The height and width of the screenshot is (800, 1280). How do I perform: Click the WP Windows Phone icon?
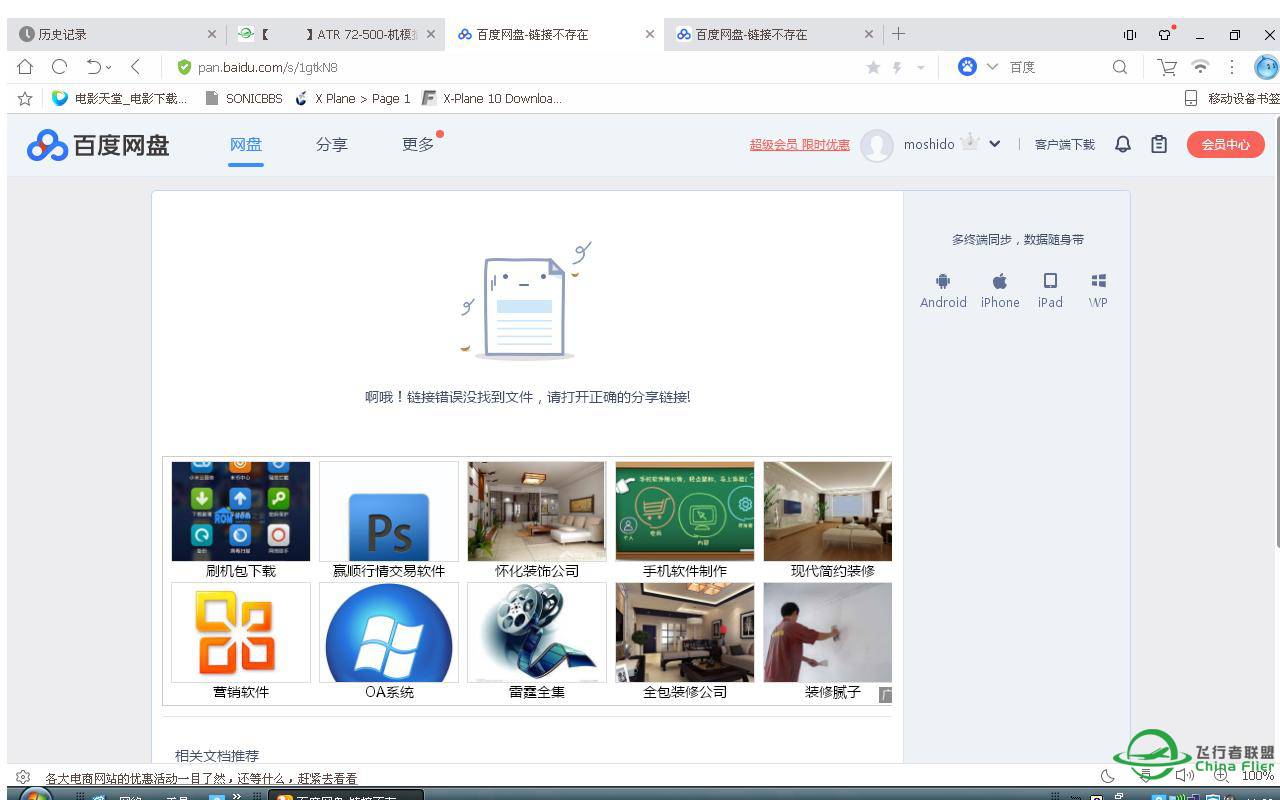click(x=1099, y=281)
